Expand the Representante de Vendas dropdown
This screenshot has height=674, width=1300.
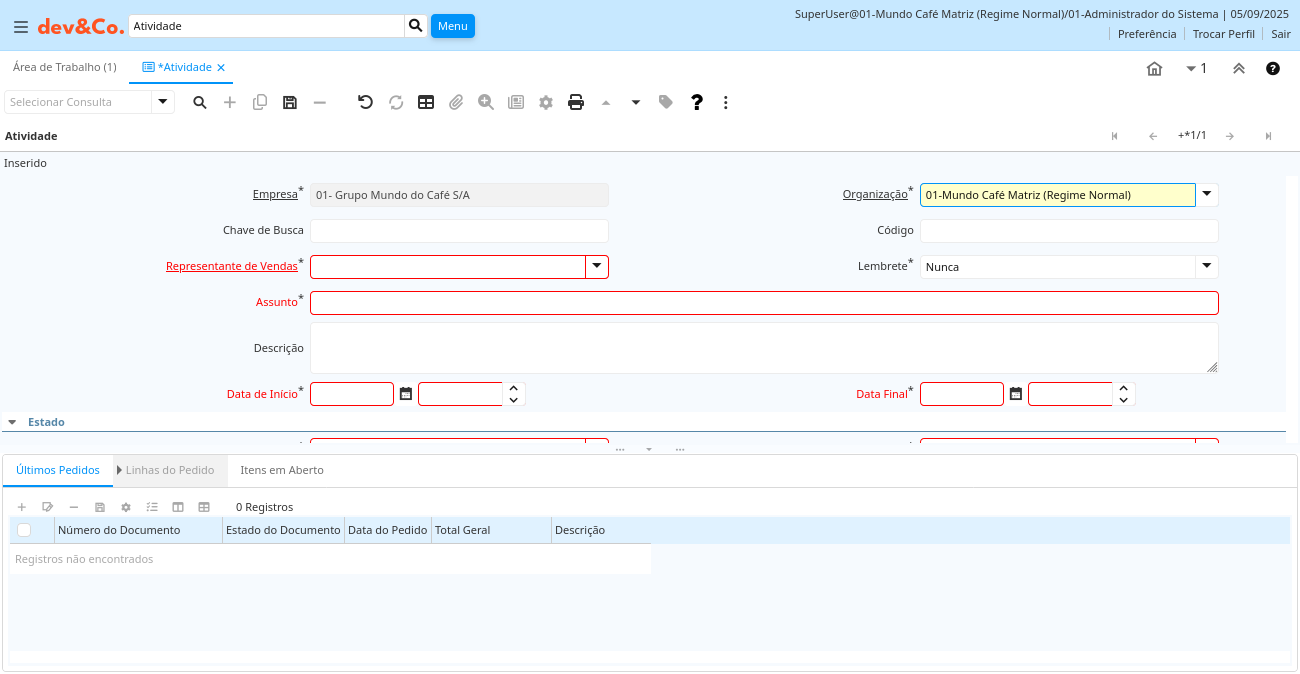pyautogui.click(x=597, y=266)
